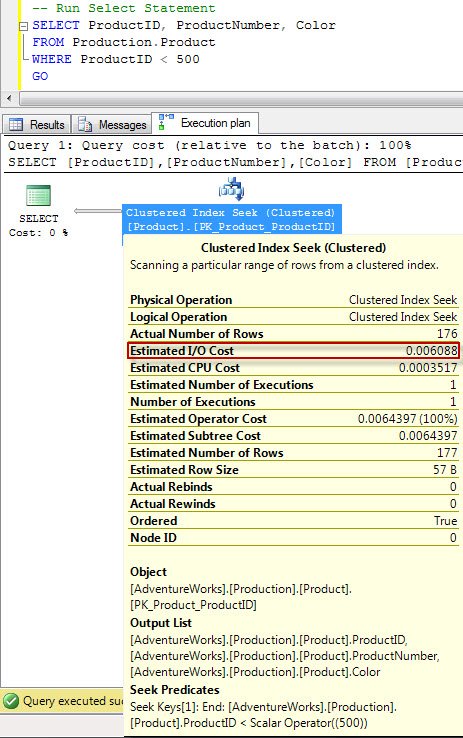
Task: Select the Clustered Index Seek node label
Action: pyautogui.click(x=231, y=219)
